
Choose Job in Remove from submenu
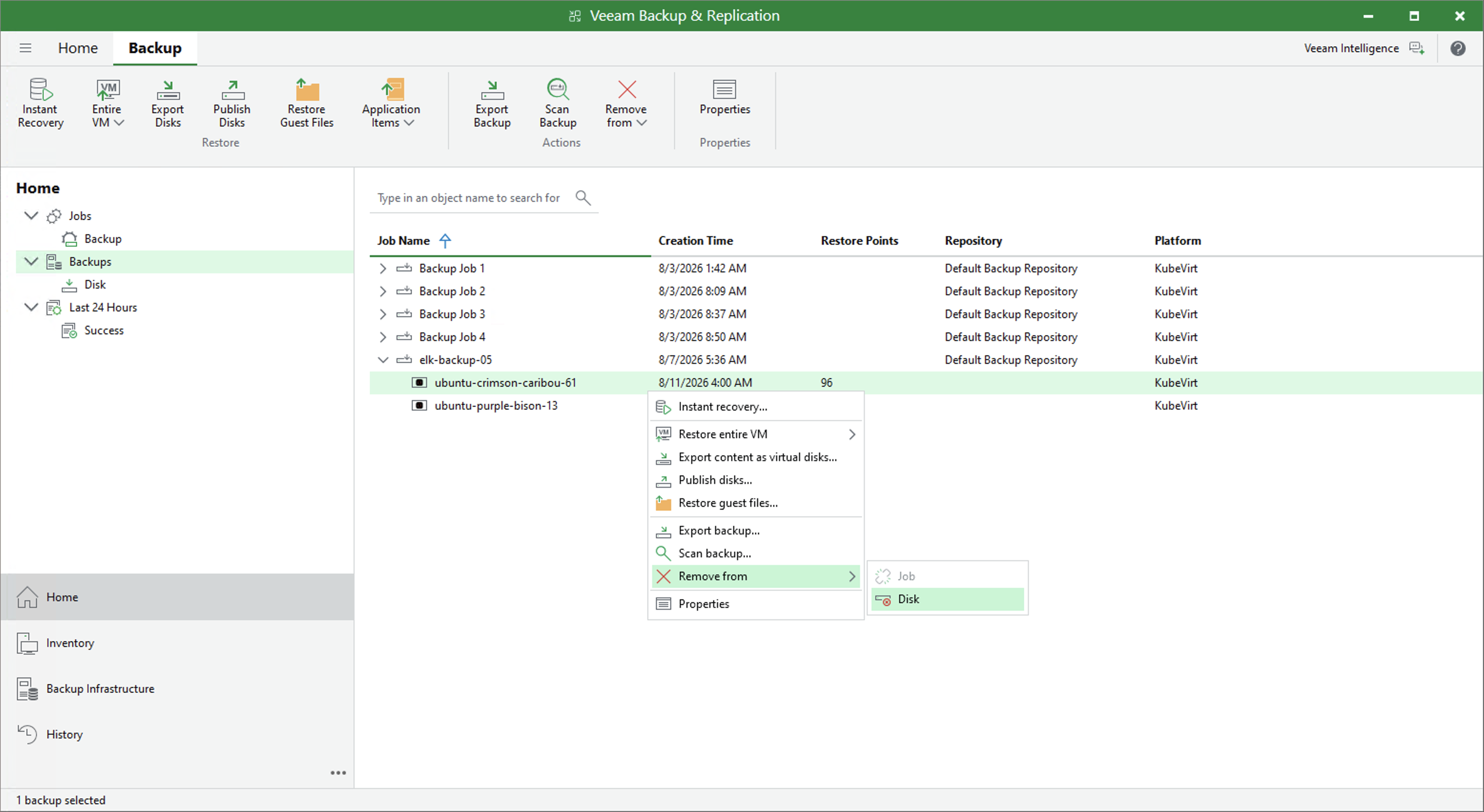948,576
